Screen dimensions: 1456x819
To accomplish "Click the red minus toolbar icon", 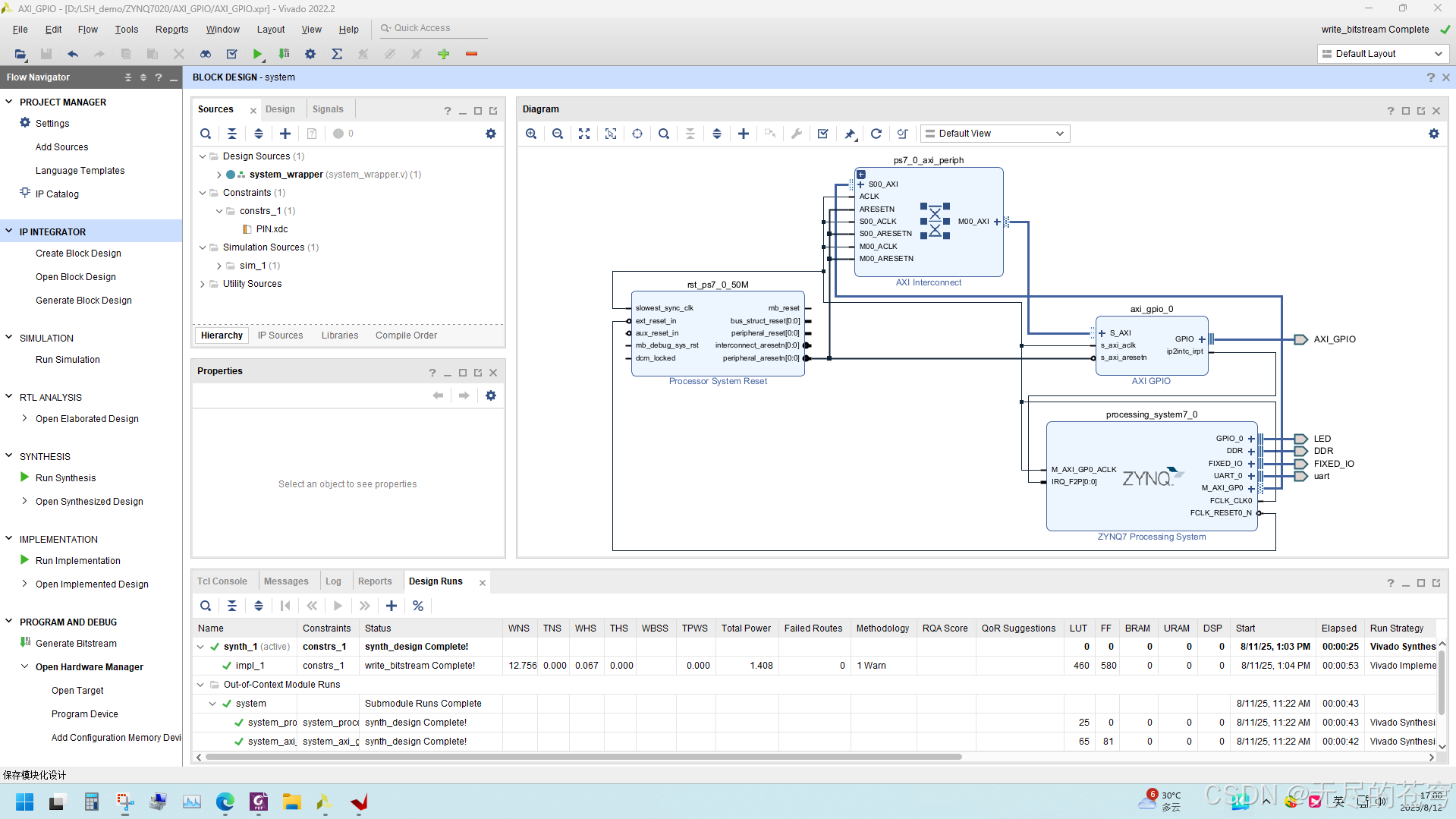I will pyautogui.click(x=471, y=54).
